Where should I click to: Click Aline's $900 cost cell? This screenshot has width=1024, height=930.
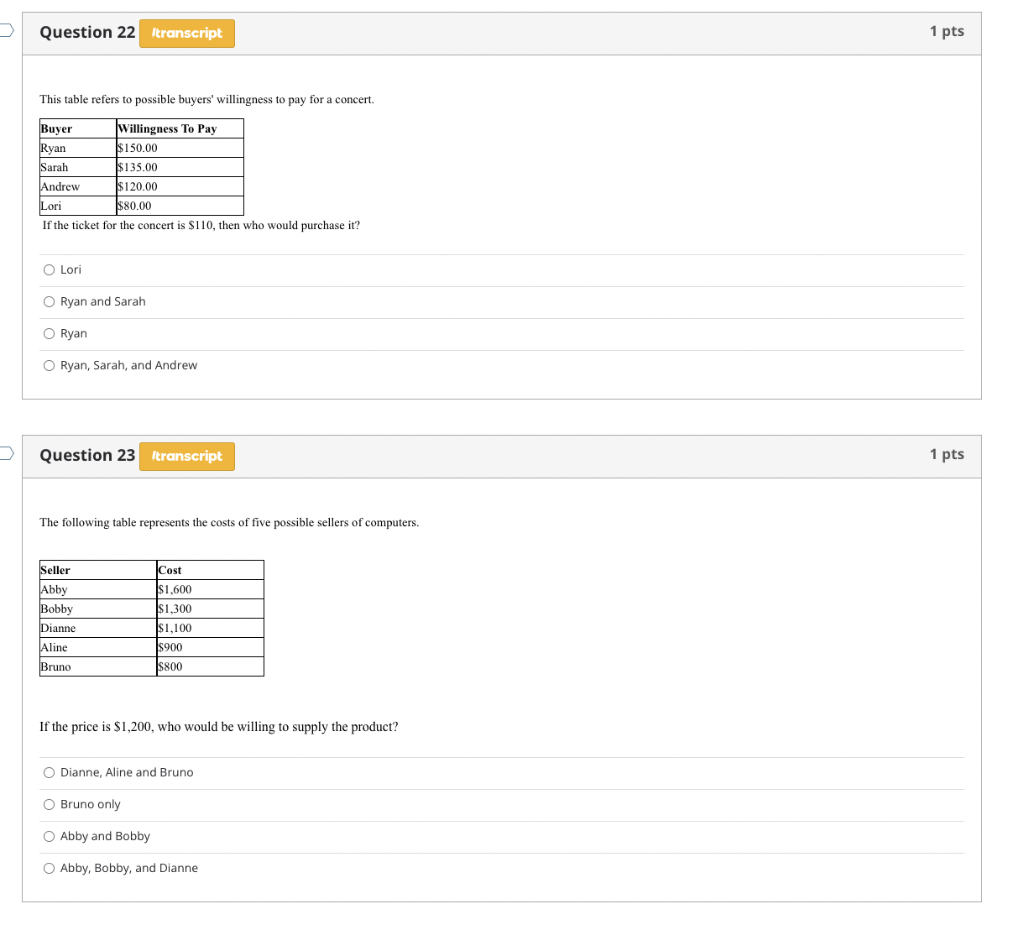tap(210, 647)
